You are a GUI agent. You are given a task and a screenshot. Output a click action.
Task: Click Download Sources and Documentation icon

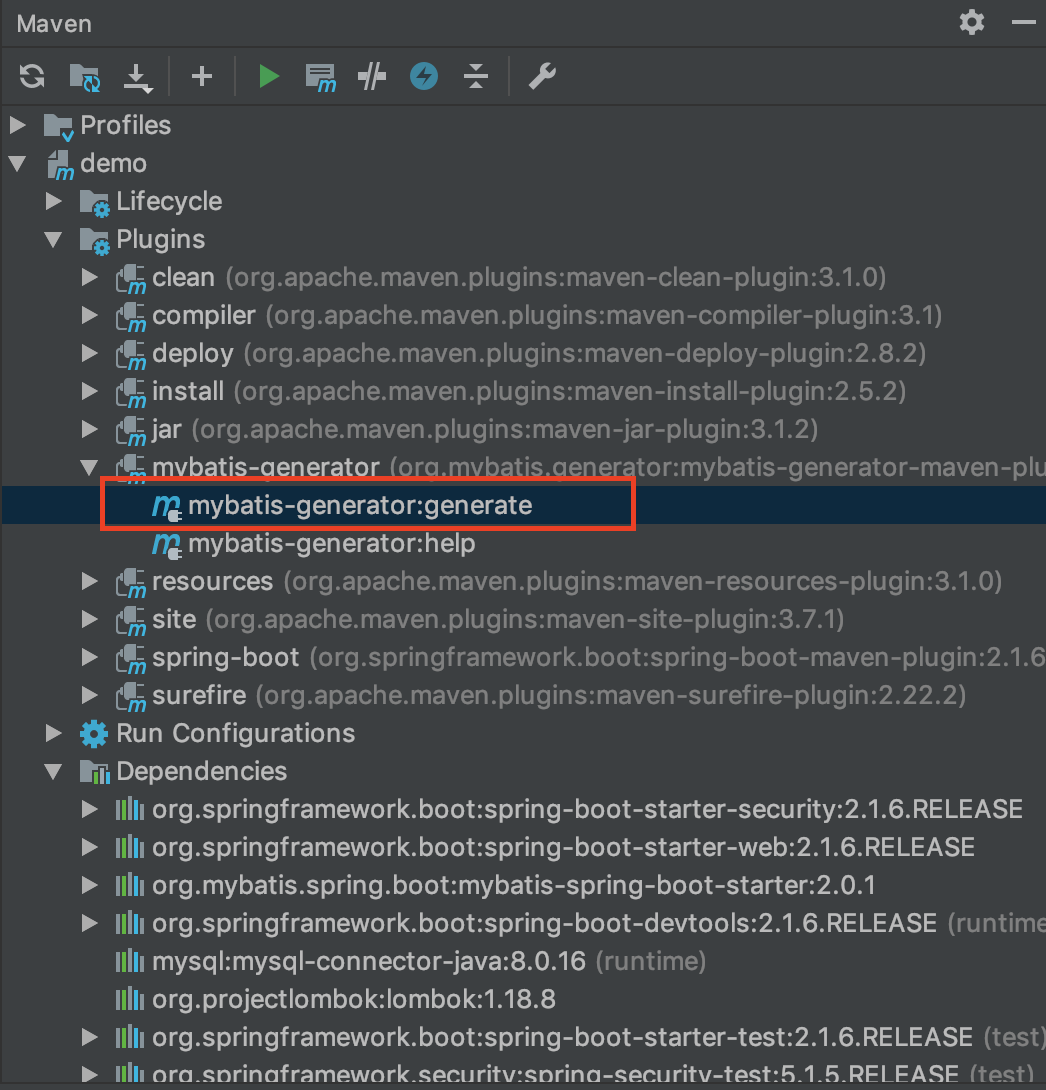(x=138, y=78)
